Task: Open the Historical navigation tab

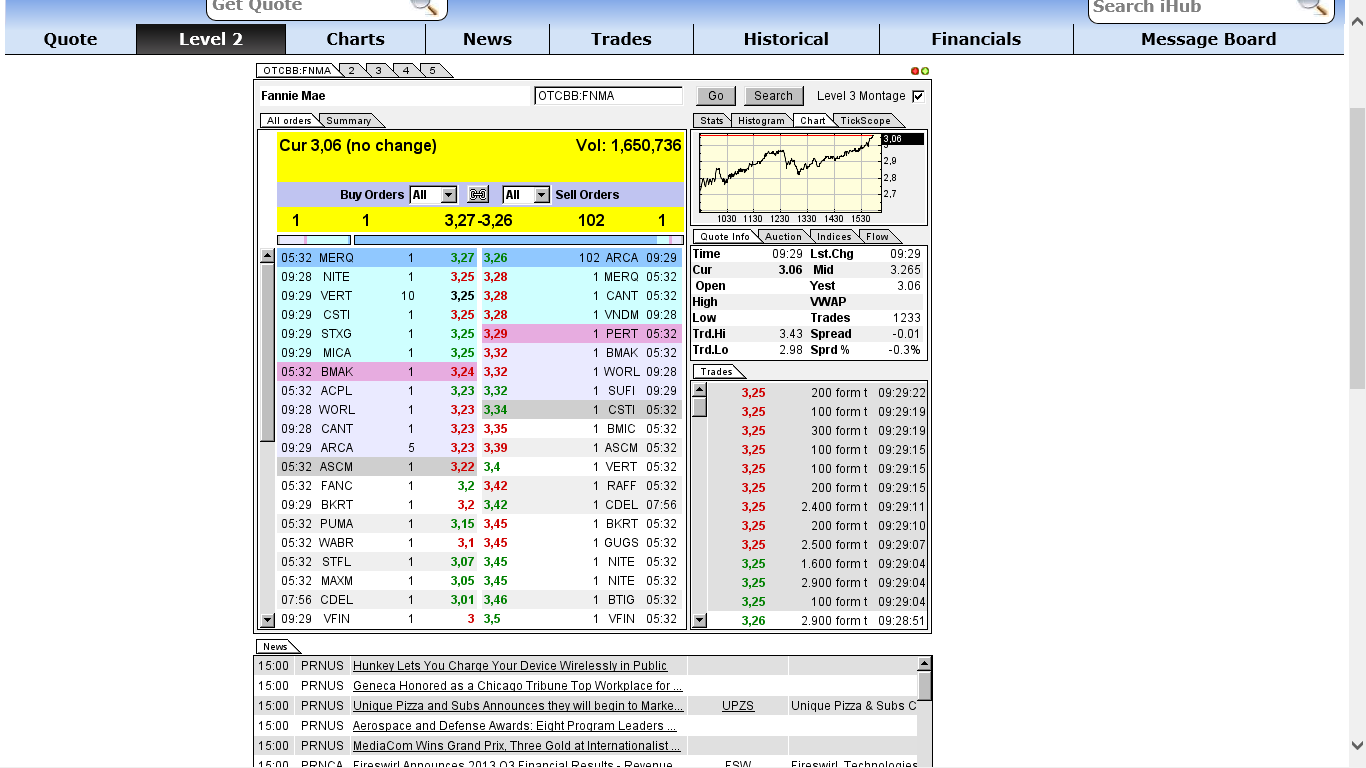Action: tap(786, 39)
